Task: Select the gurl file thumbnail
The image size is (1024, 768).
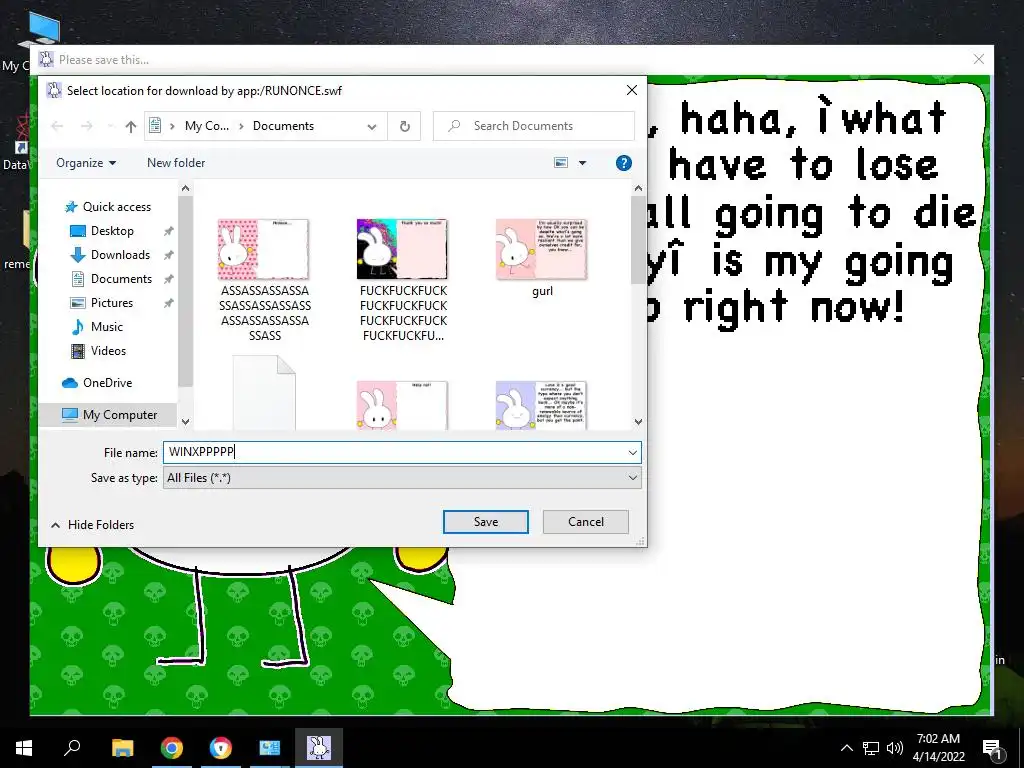Action: [x=541, y=249]
